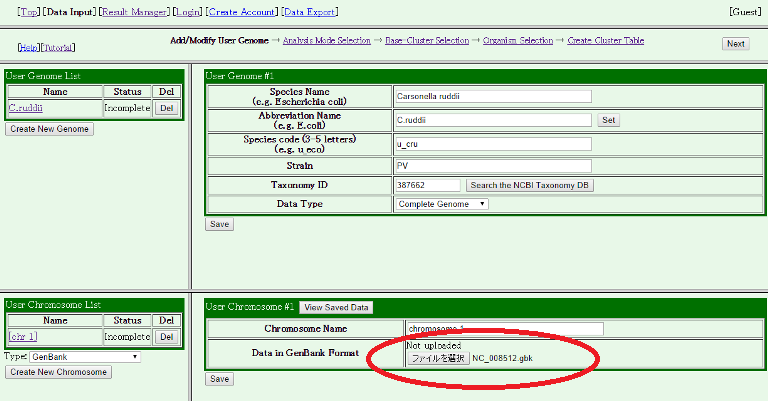The height and width of the screenshot is (401, 768).
Task: Expand the Data Type dropdown
Action: pyautogui.click(x=442, y=204)
